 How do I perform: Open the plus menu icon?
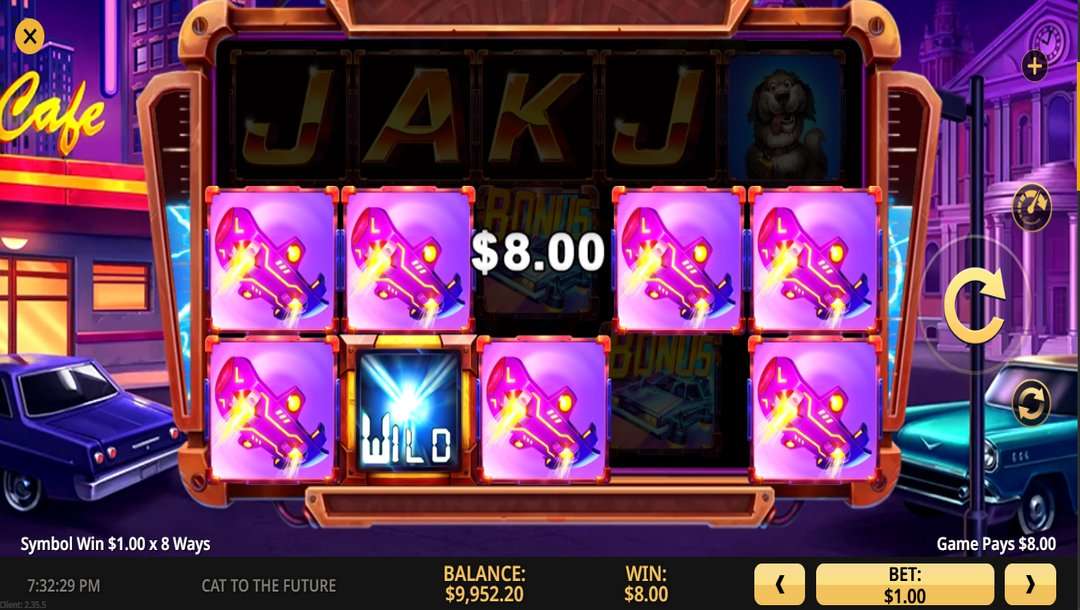click(x=1034, y=67)
